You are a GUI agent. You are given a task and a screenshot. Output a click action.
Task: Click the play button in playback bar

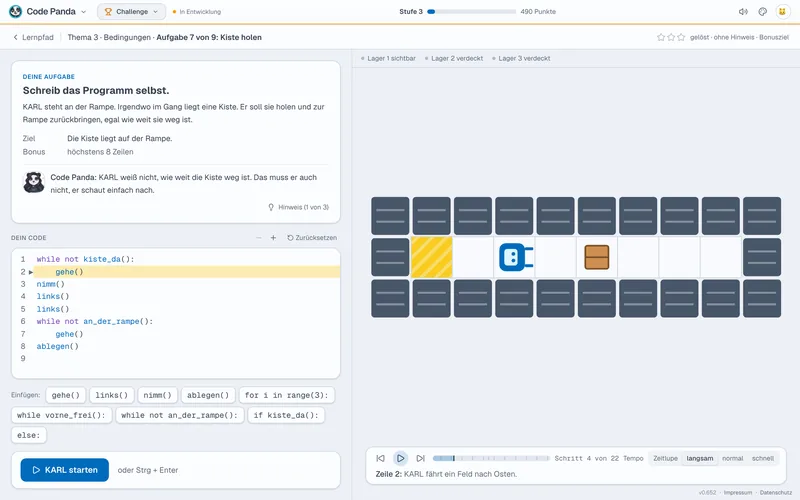pos(401,458)
